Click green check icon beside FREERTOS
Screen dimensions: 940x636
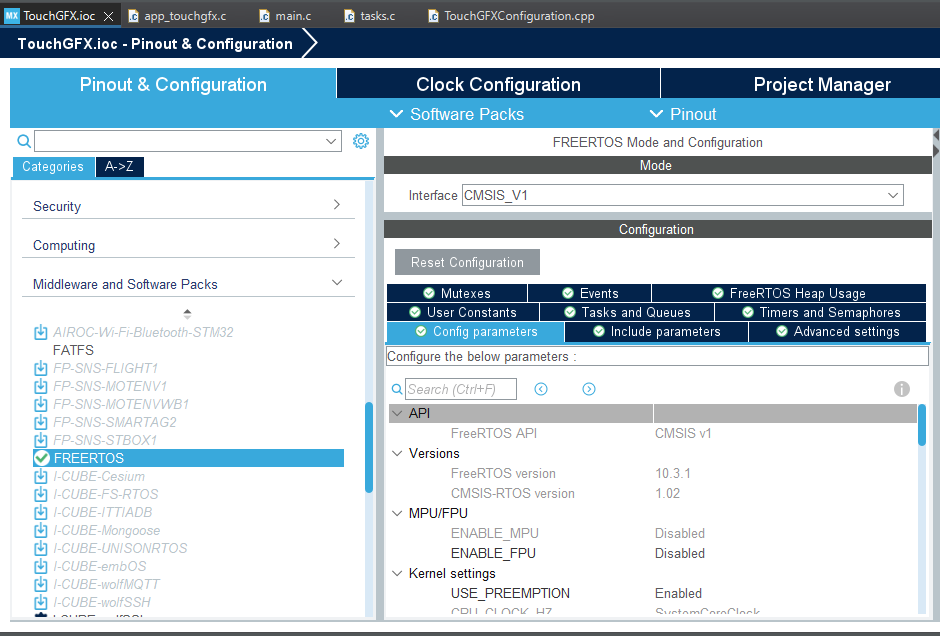[41, 458]
